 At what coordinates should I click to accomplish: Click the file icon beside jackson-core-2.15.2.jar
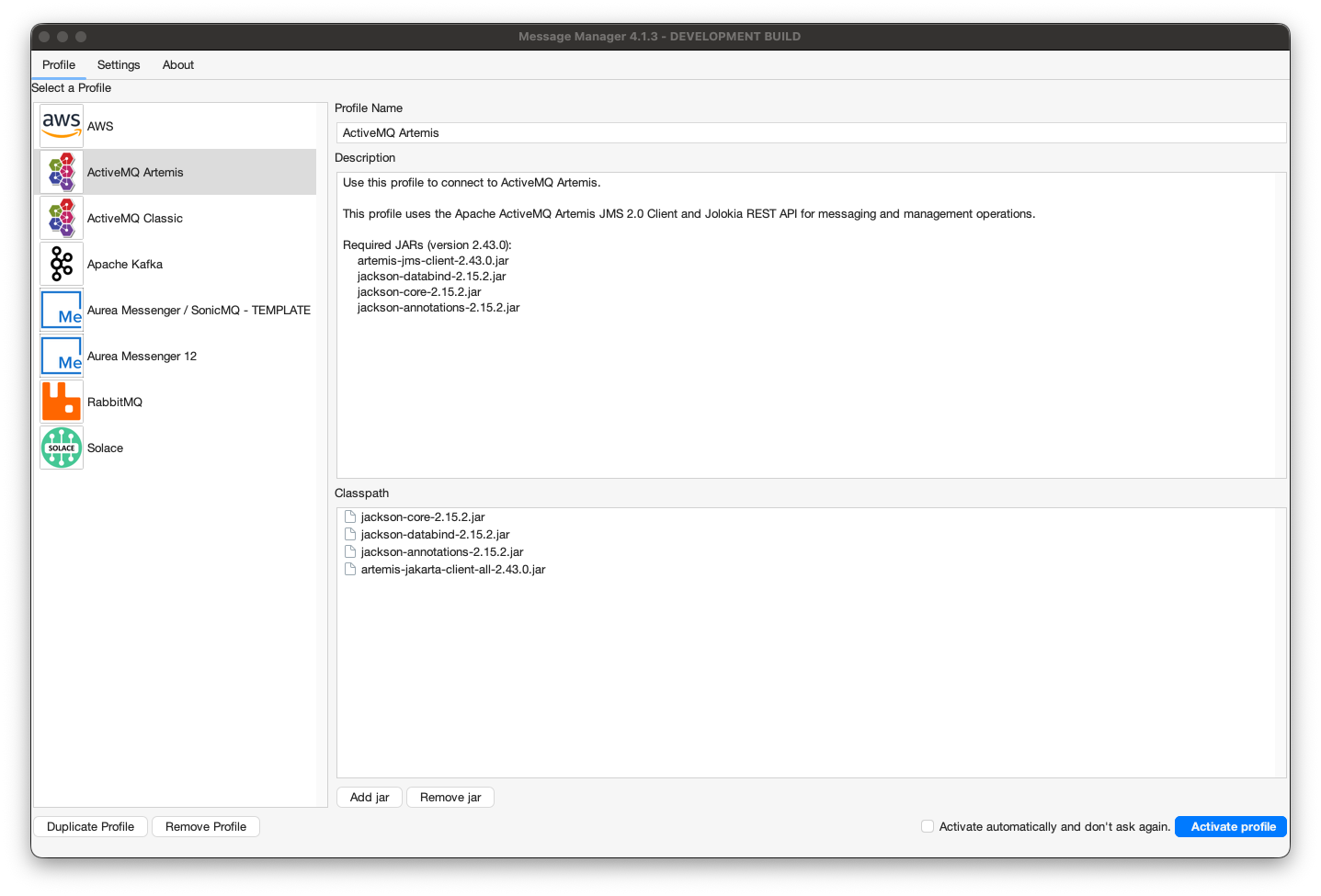click(349, 516)
